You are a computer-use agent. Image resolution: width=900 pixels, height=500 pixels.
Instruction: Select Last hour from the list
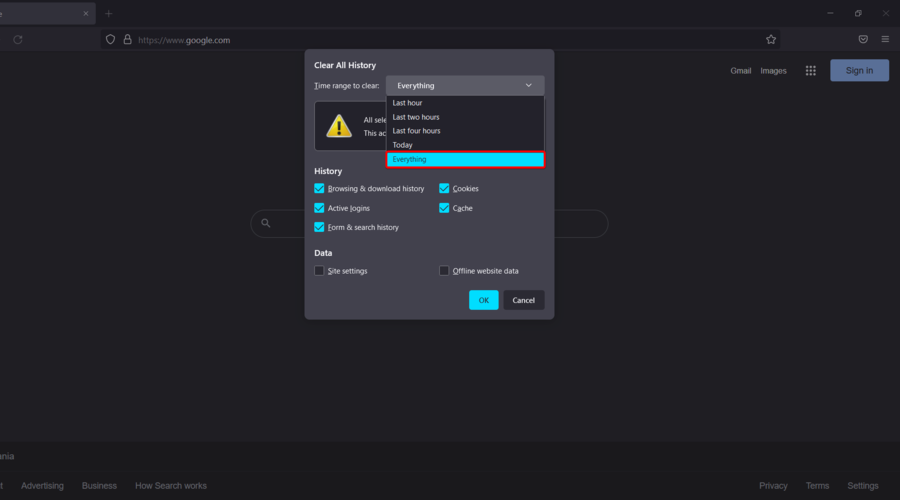(x=407, y=103)
